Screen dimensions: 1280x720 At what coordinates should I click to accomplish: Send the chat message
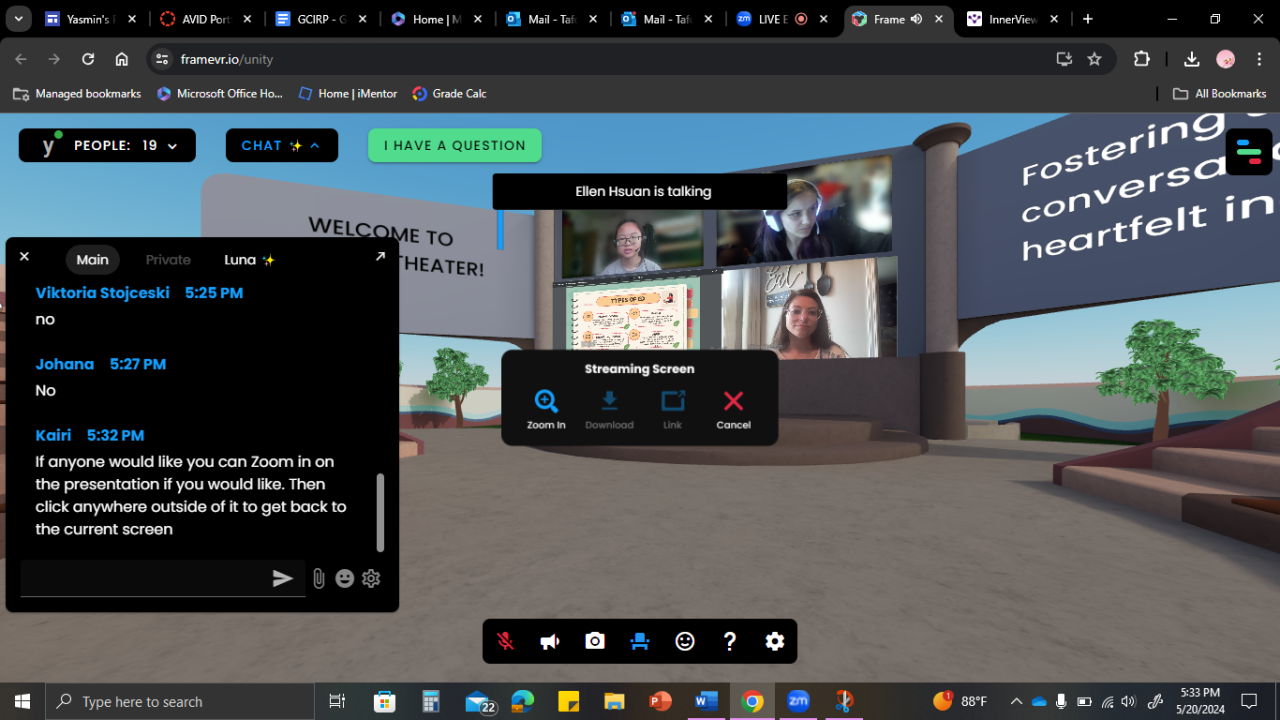[x=283, y=578]
